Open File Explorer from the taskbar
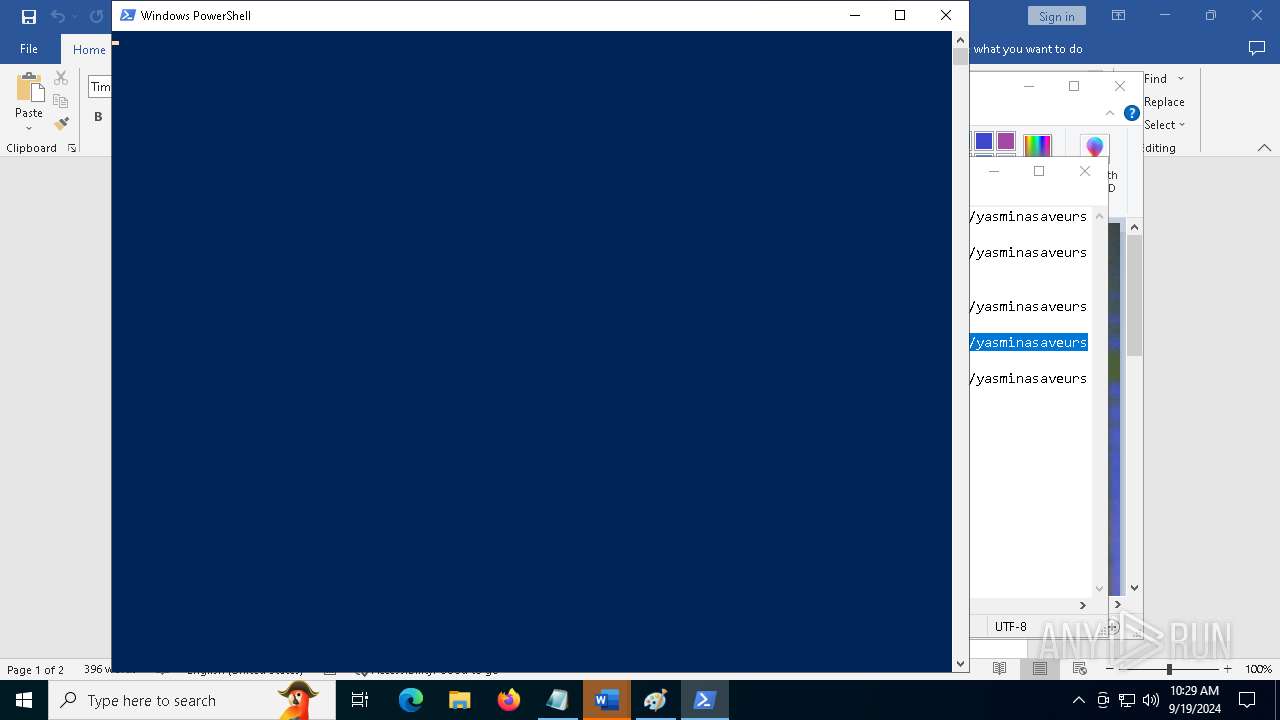This screenshot has width=1280, height=720. pyautogui.click(x=460, y=700)
